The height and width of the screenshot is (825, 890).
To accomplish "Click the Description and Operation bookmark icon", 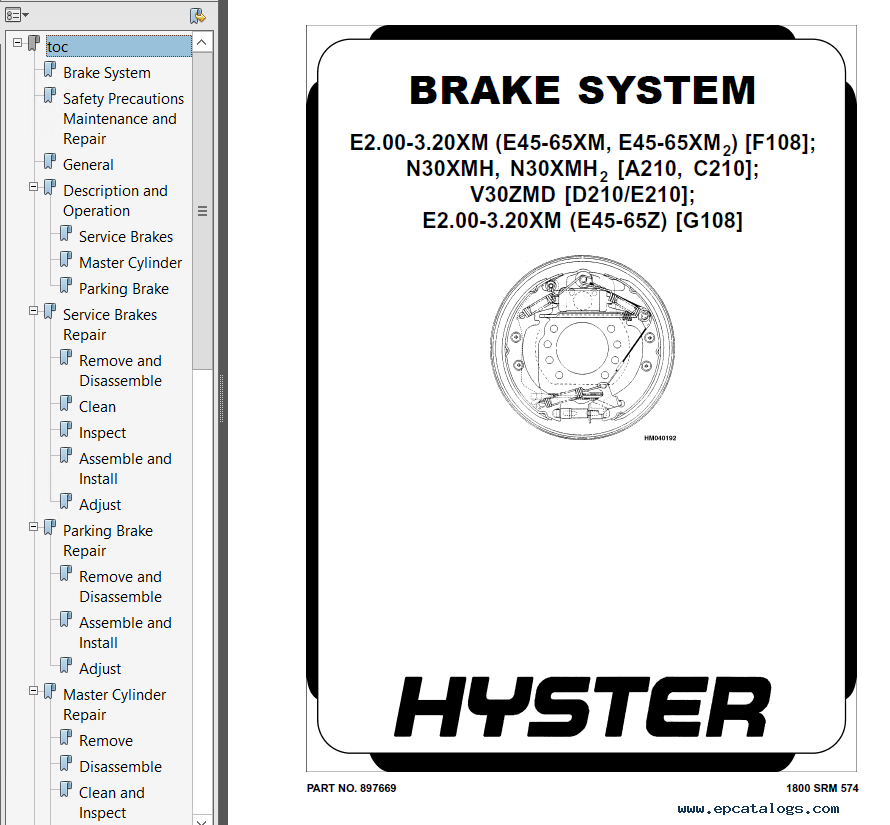I will [50, 187].
